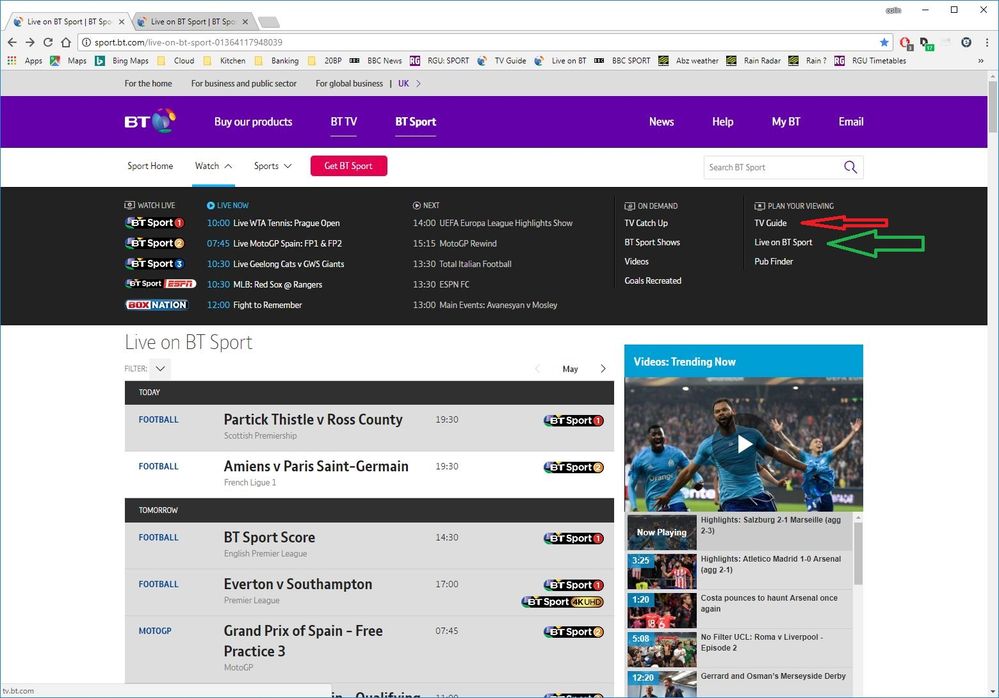
Task: Bookmark page with star icon
Action: click(x=884, y=42)
